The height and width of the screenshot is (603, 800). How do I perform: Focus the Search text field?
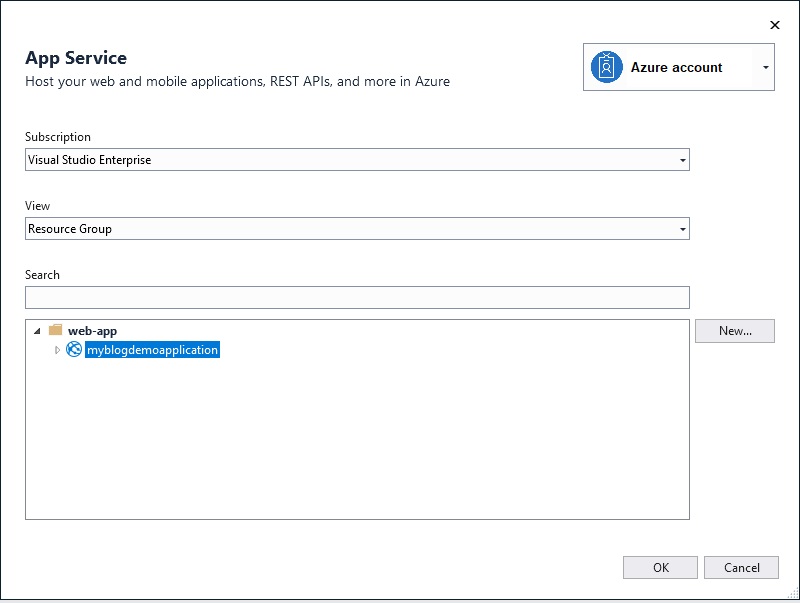pos(357,297)
